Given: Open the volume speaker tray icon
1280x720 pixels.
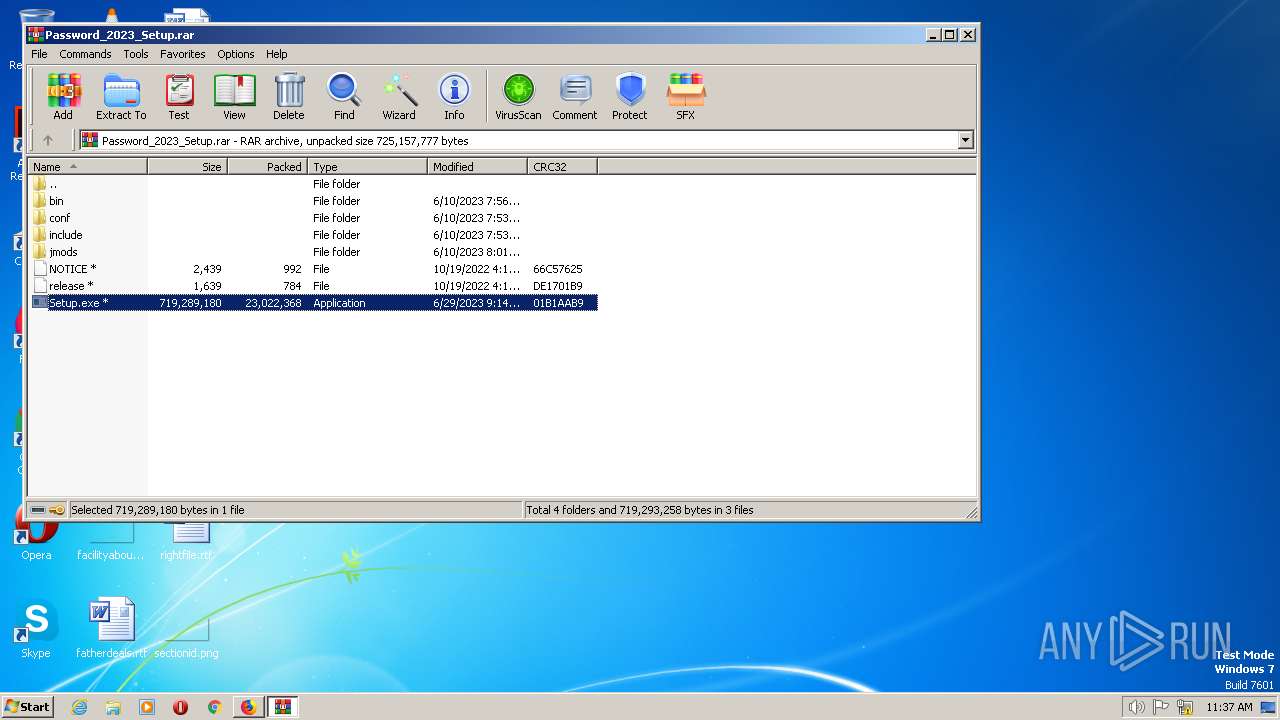Looking at the screenshot, I should pos(1136,707).
